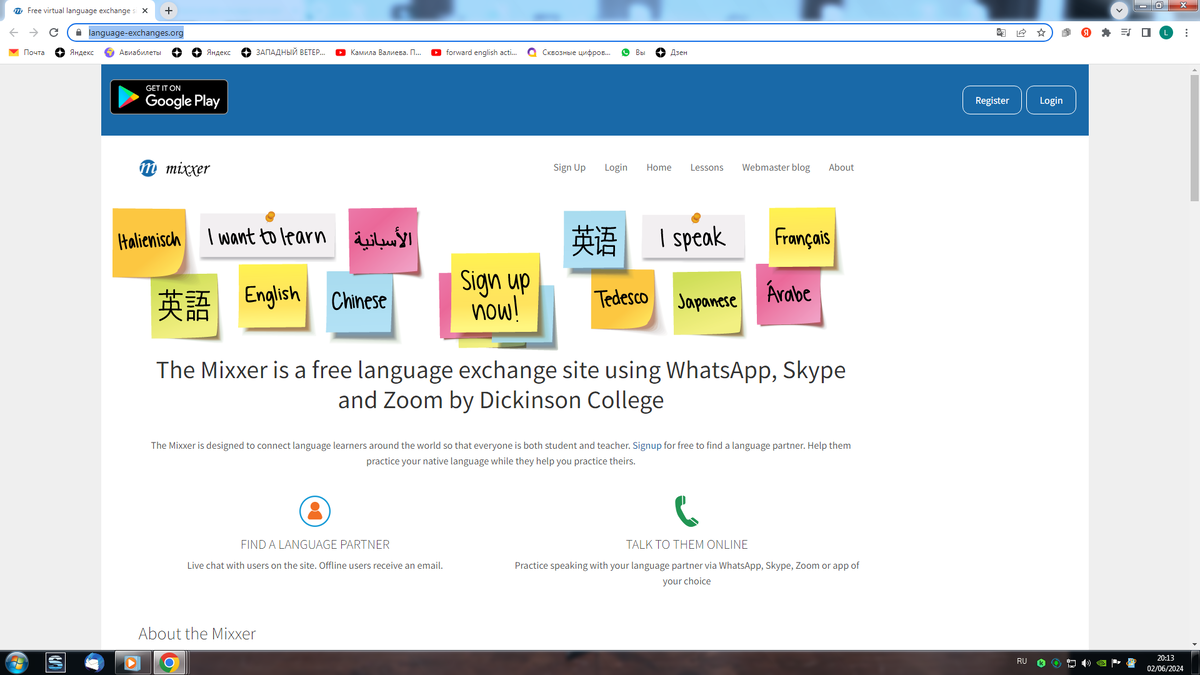Go back with the browser back arrow
The image size is (1200, 675).
(13, 32)
